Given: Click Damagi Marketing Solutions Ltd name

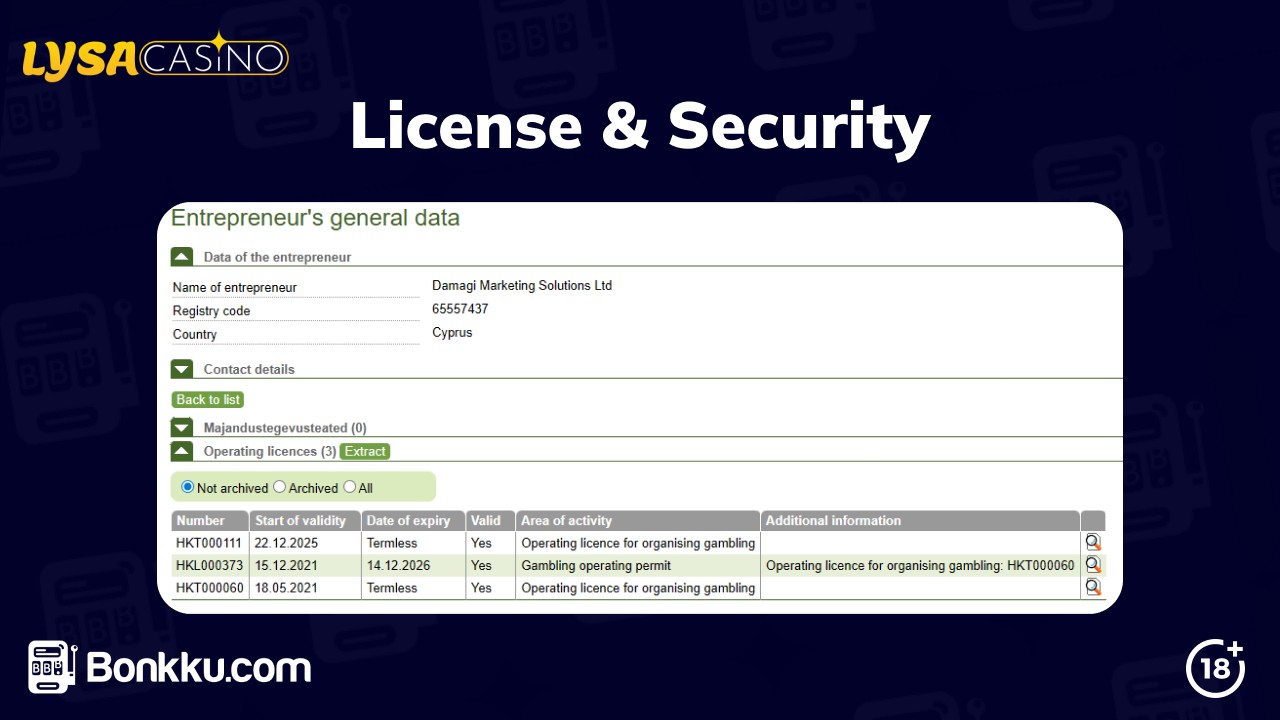Looking at the screenshot, I should coord(522,286).
